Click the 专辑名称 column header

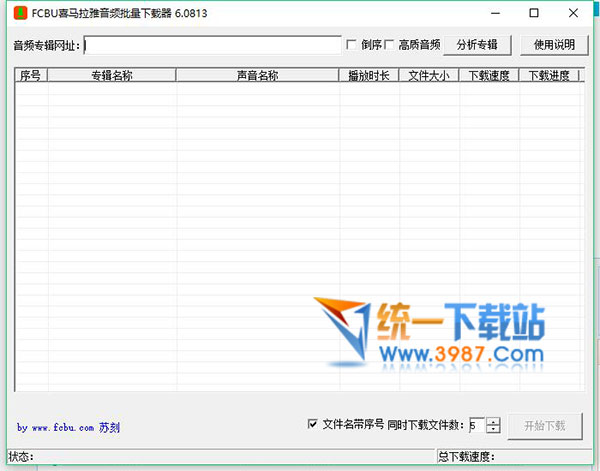click(111, 75)
